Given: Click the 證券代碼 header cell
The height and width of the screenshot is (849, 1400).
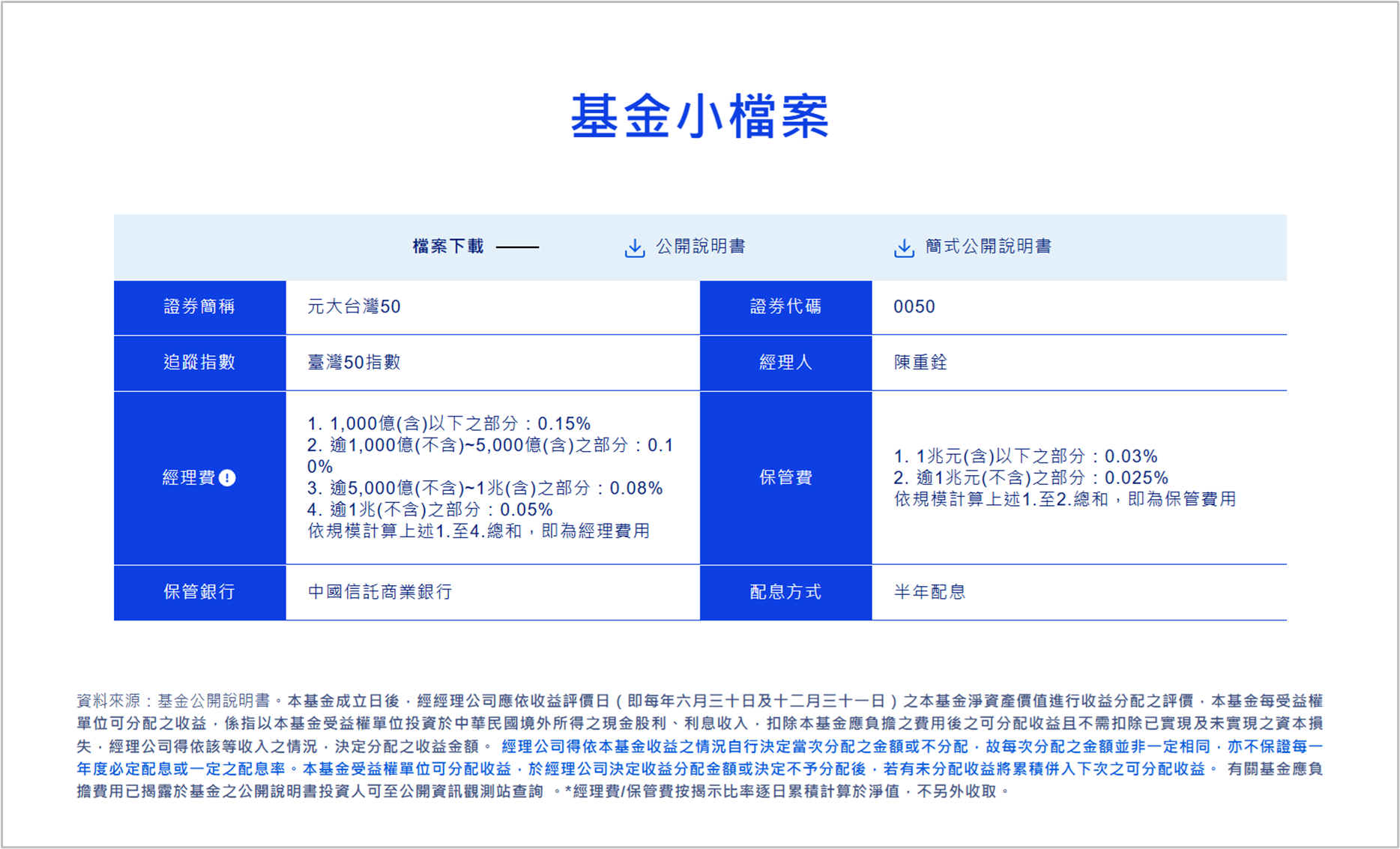Looking at the screenshot, I should (785, 307).
